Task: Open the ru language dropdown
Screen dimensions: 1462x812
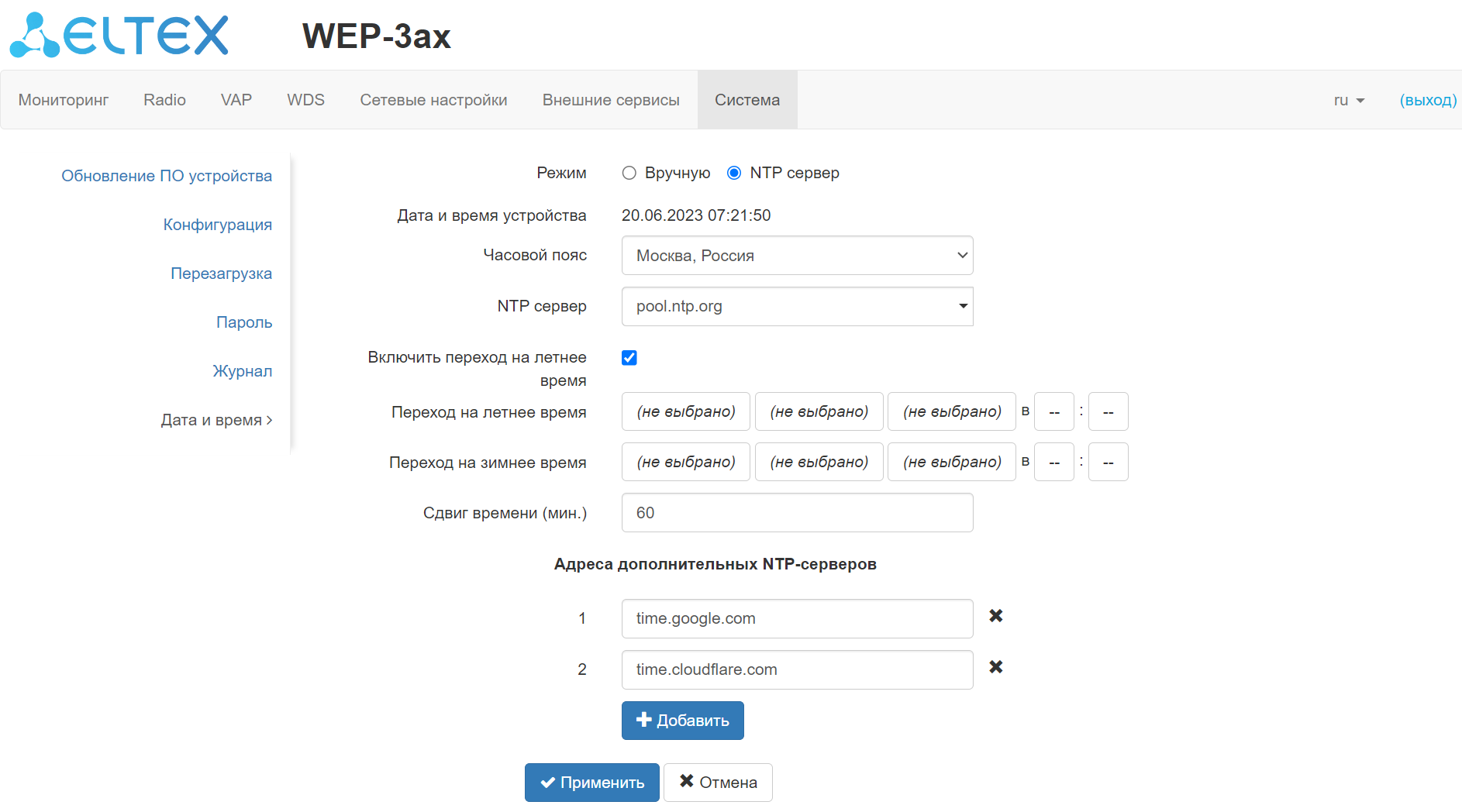Action: 1349,100
